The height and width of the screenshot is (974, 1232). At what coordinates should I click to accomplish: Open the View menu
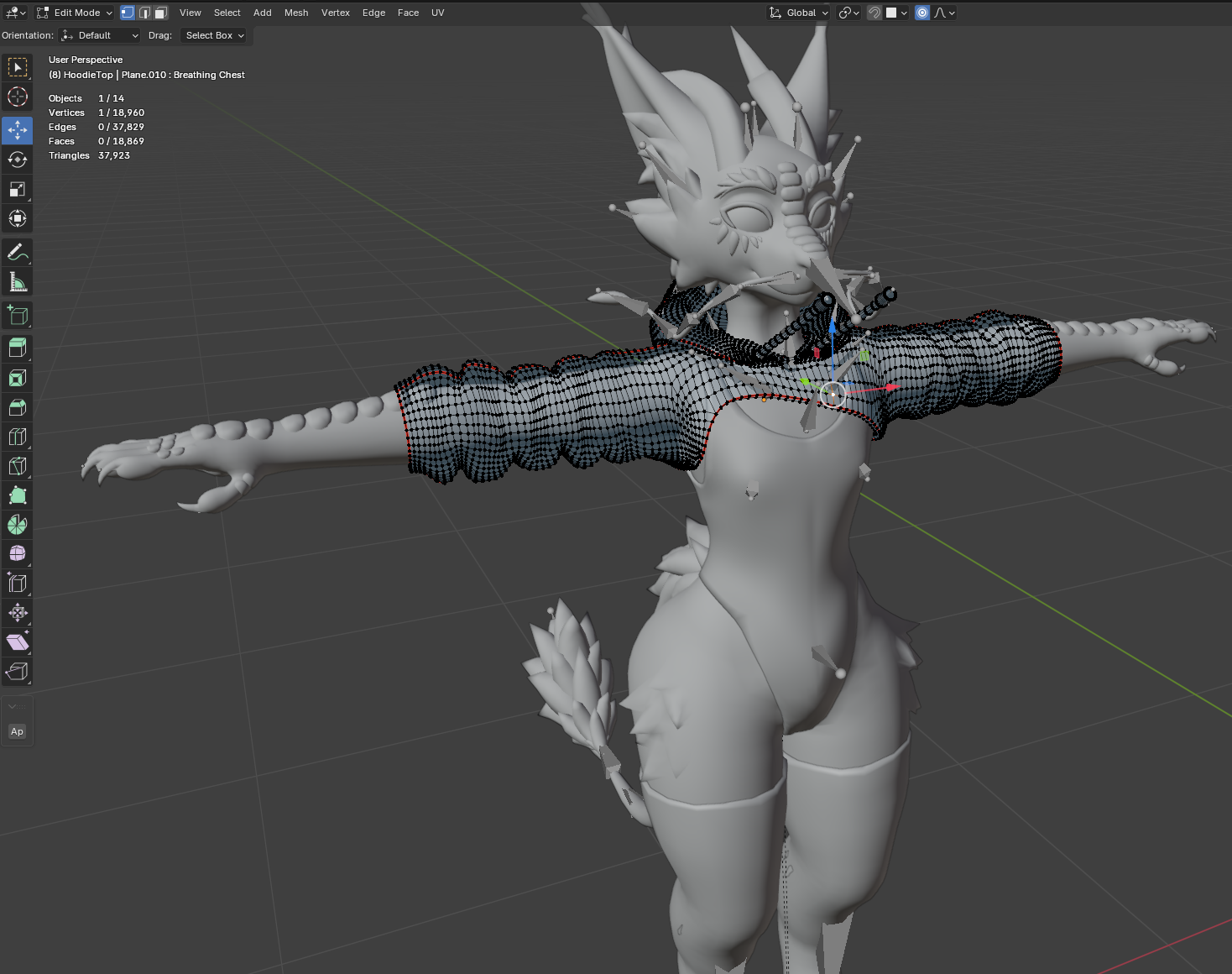(191, 13)
